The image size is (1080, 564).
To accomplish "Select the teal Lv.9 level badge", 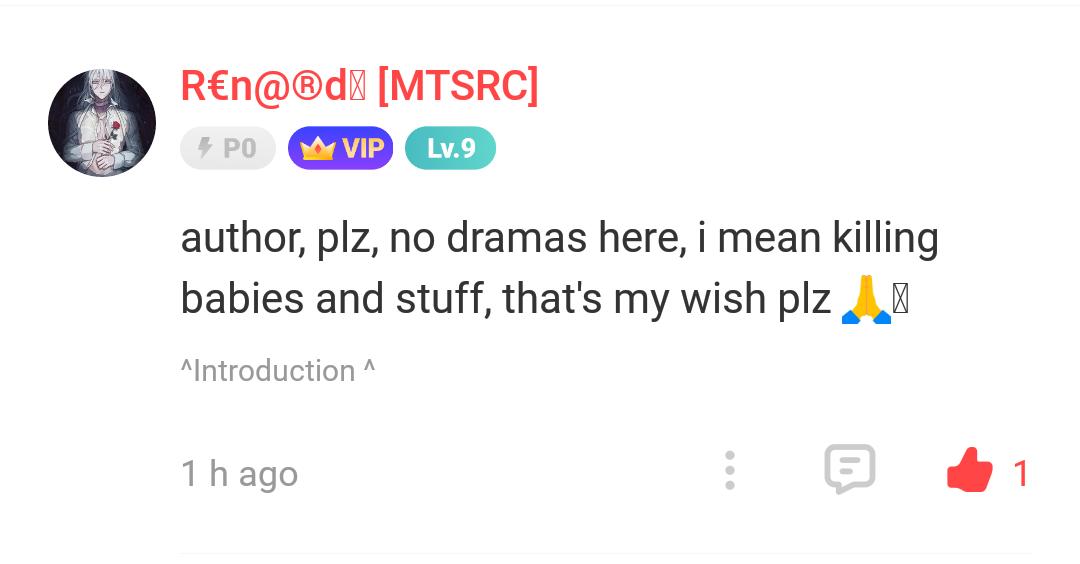I will coord(450,148).
